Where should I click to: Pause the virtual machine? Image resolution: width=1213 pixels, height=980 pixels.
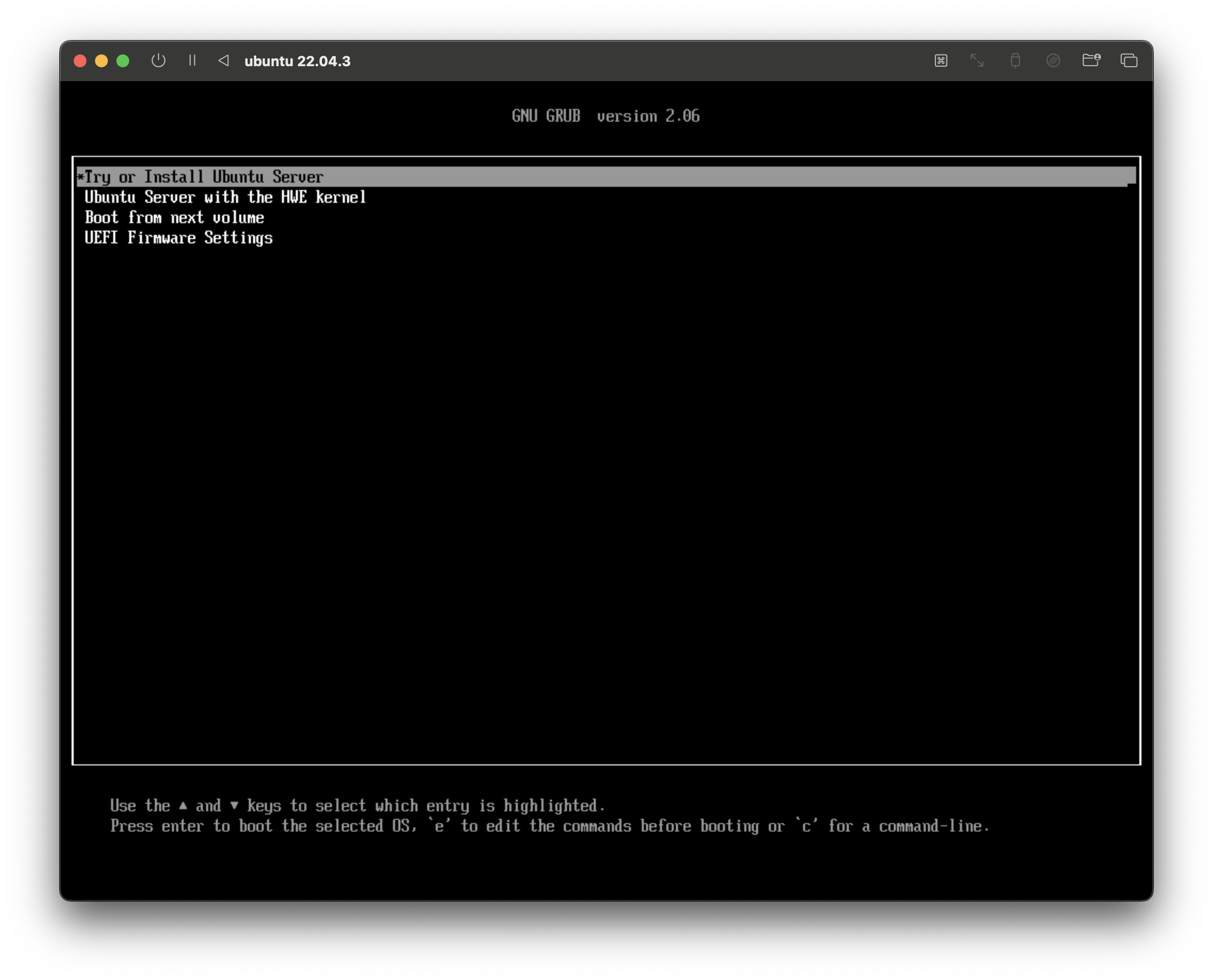[192, 60]
